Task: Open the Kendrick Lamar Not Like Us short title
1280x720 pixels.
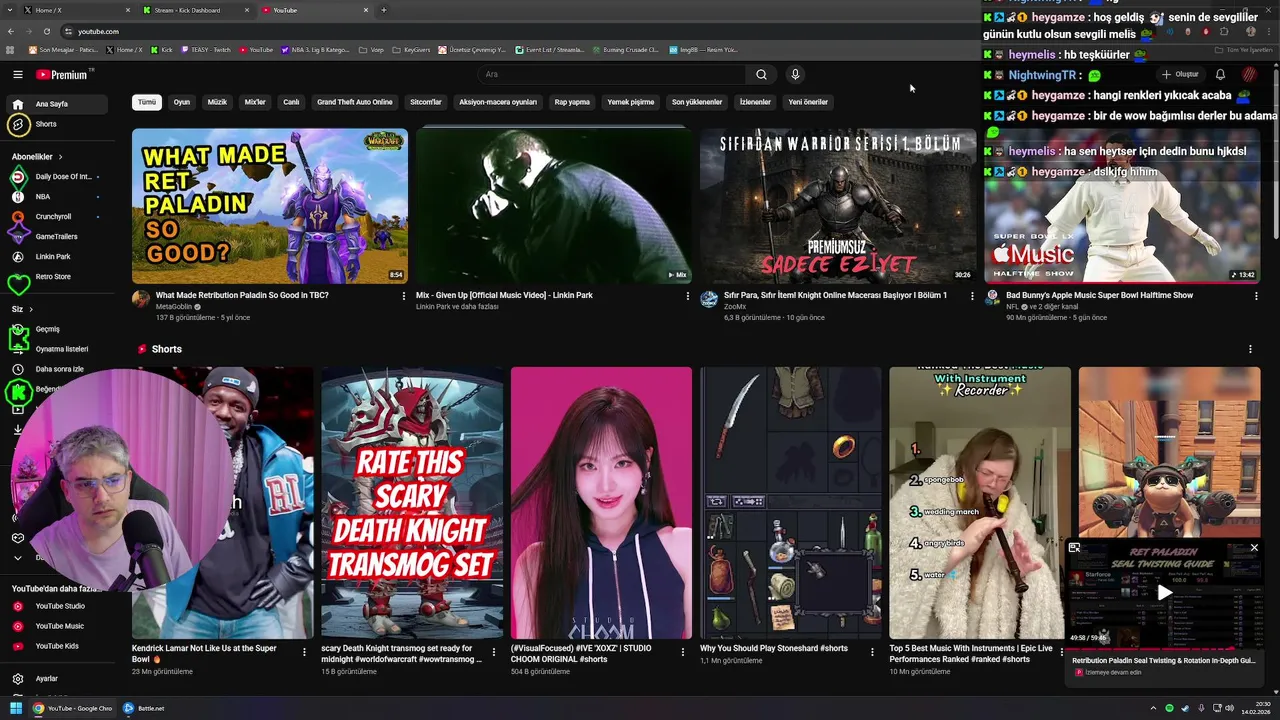Action: click(204, 653)
